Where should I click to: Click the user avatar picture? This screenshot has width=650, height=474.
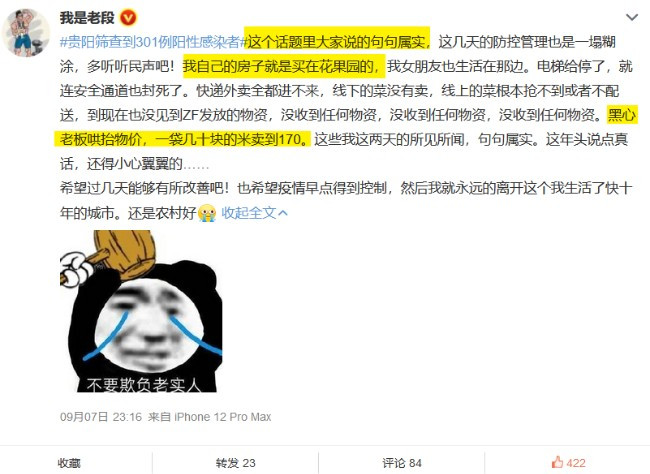pos(26,32)
